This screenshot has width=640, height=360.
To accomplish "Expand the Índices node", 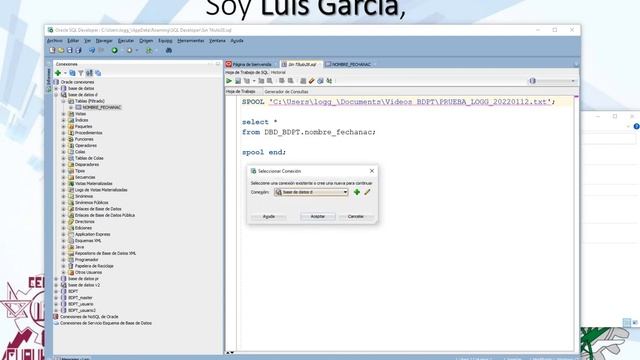I will [64, 120].
